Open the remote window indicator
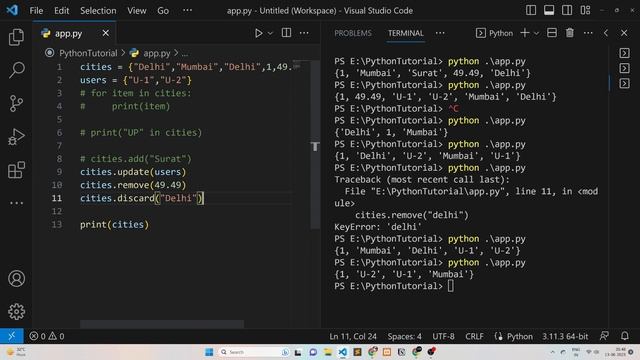 coord(11,336)
